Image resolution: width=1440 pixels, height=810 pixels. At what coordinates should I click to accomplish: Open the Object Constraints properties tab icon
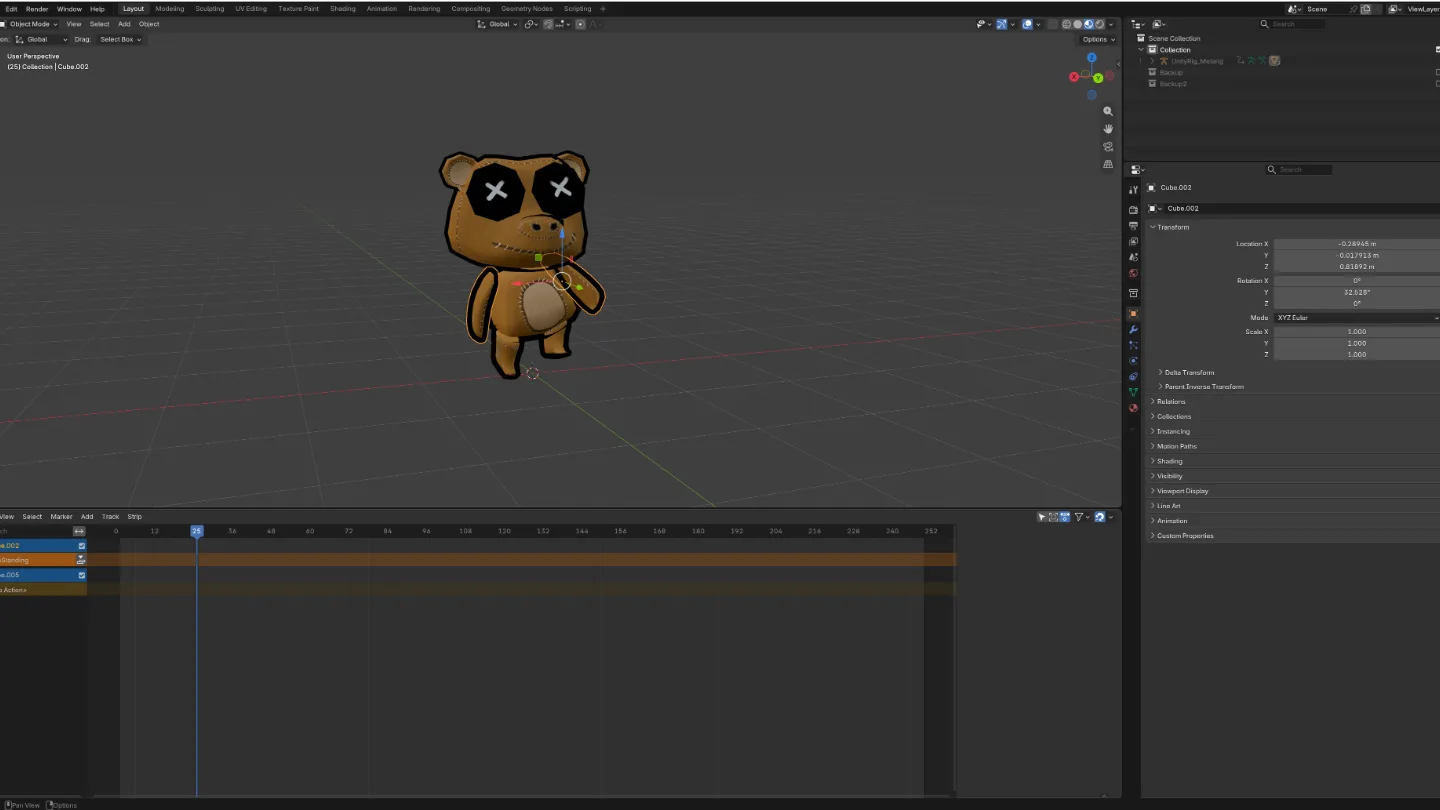point(1133,377)
